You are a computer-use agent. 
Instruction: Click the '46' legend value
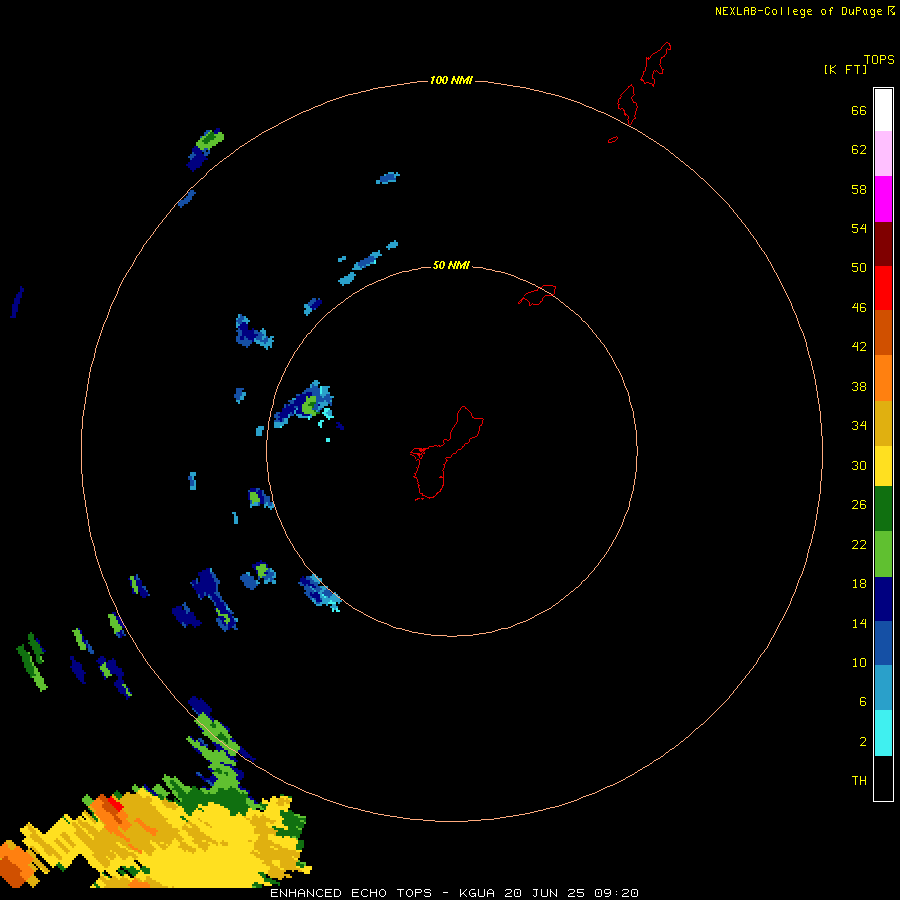coord(859,308)
